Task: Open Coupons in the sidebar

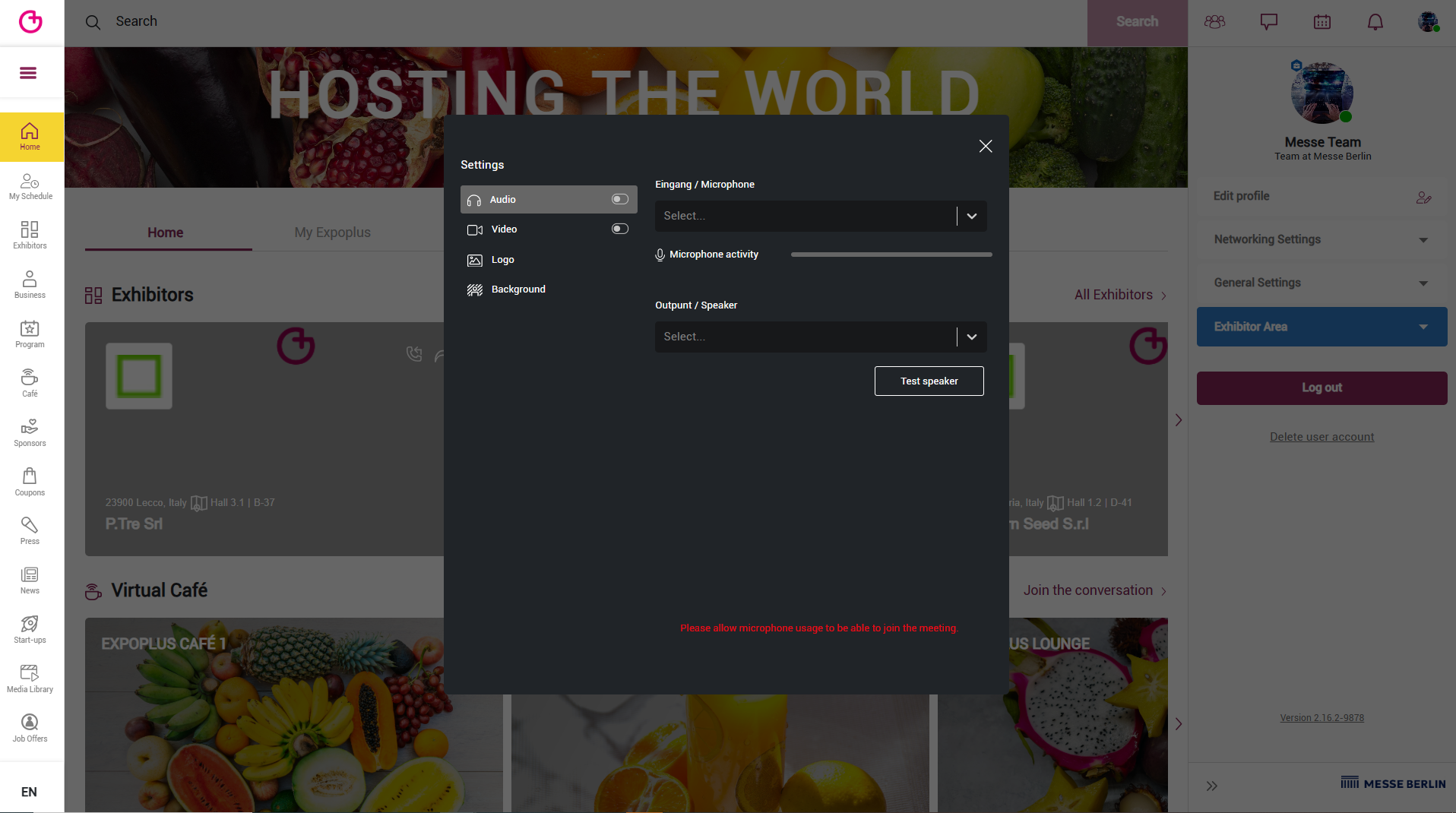Action: [x=30, y=482]
